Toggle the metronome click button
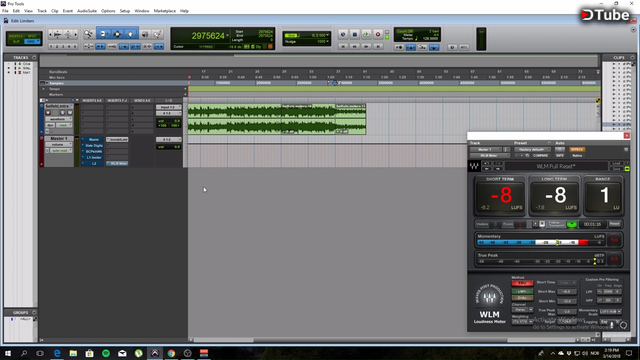The image size is (640, 360). pyautogui.click(x=411, y=47)
